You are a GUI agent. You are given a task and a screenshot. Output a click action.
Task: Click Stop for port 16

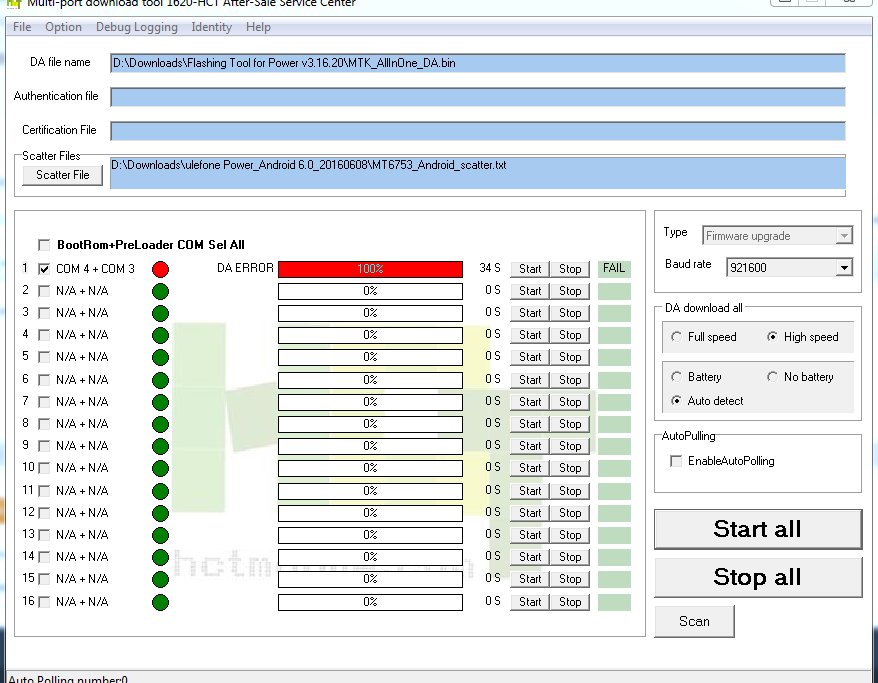click(x=570, y=602)
